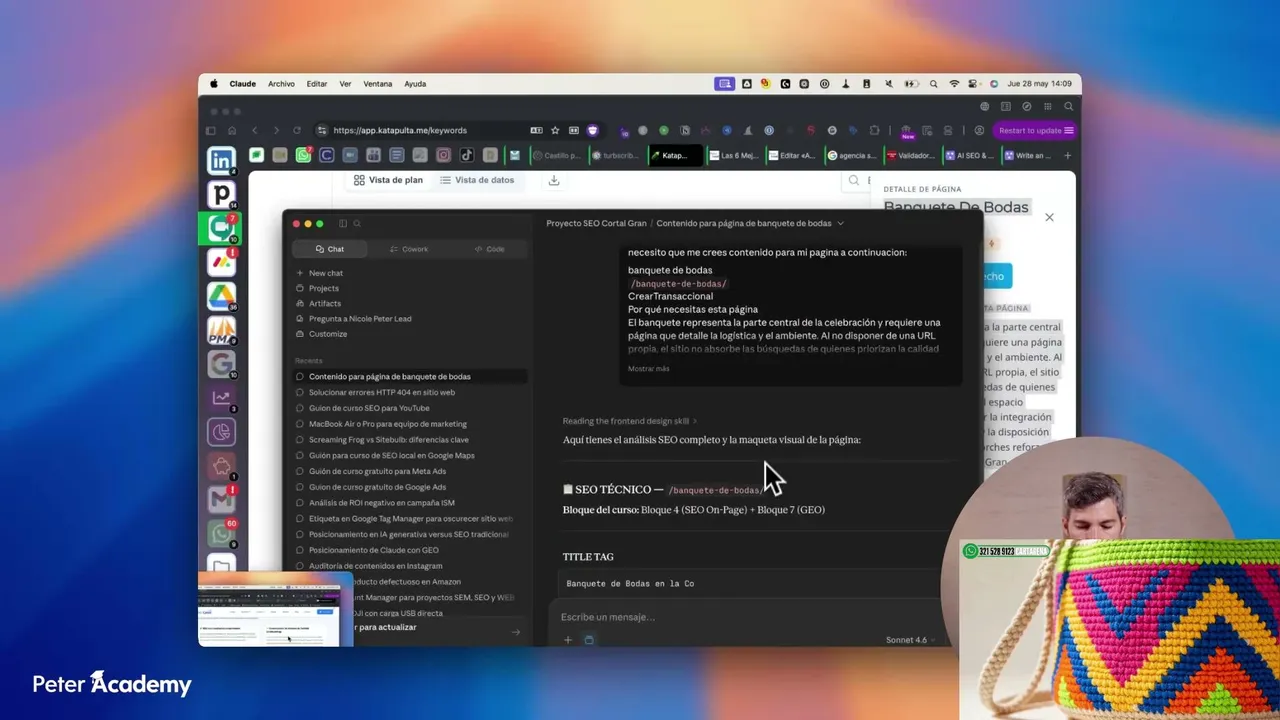1280x720 pixels.
Task: Click the browser home icon
Action: point(232,130)
